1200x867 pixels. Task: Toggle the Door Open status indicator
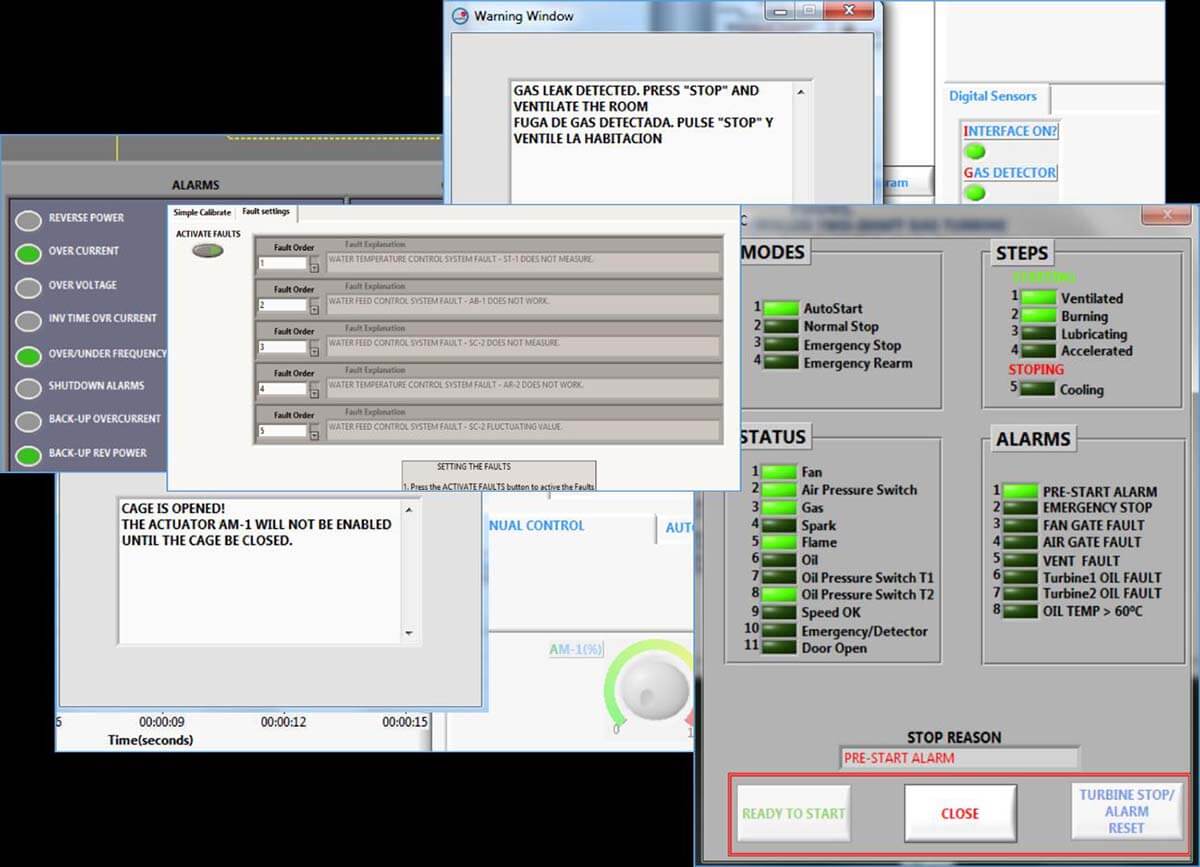780,648
